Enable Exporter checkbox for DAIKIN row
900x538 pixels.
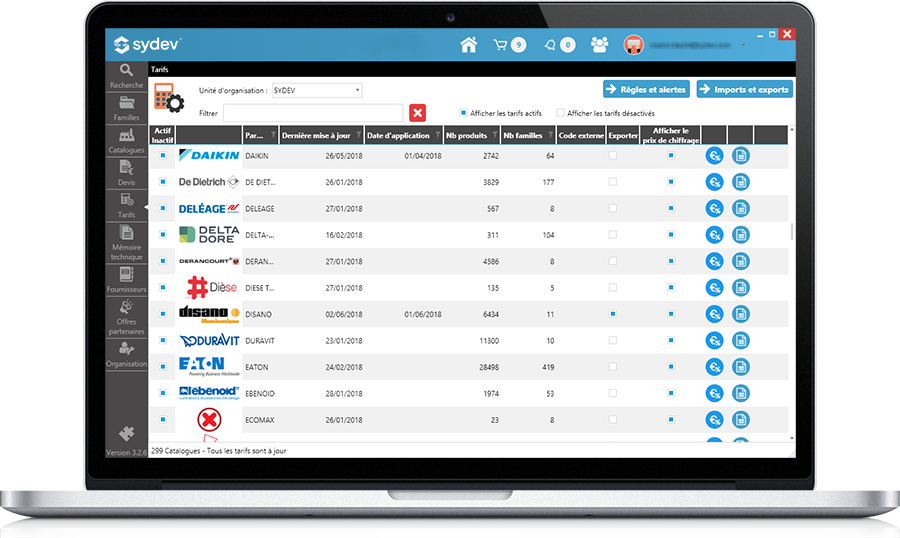tap(613, 155)
